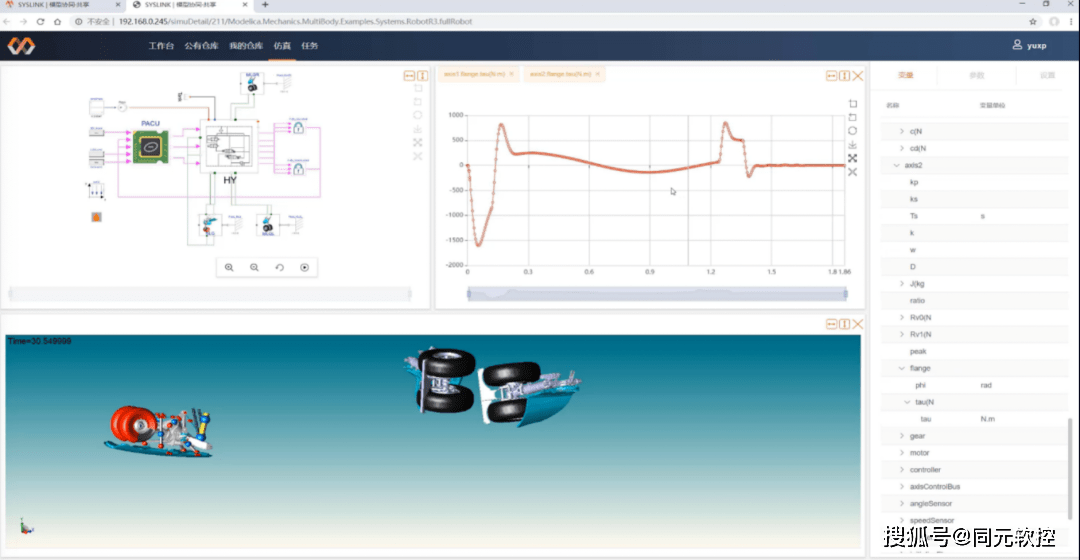
Task: Select the Ts variable row
Action: [974, 216]
